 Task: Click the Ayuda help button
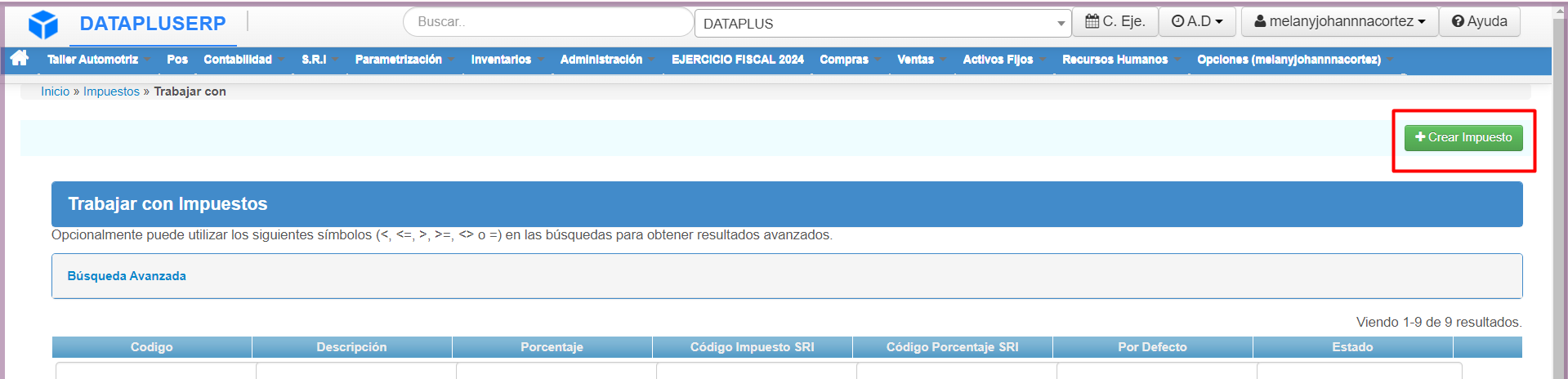point(1480,22)
